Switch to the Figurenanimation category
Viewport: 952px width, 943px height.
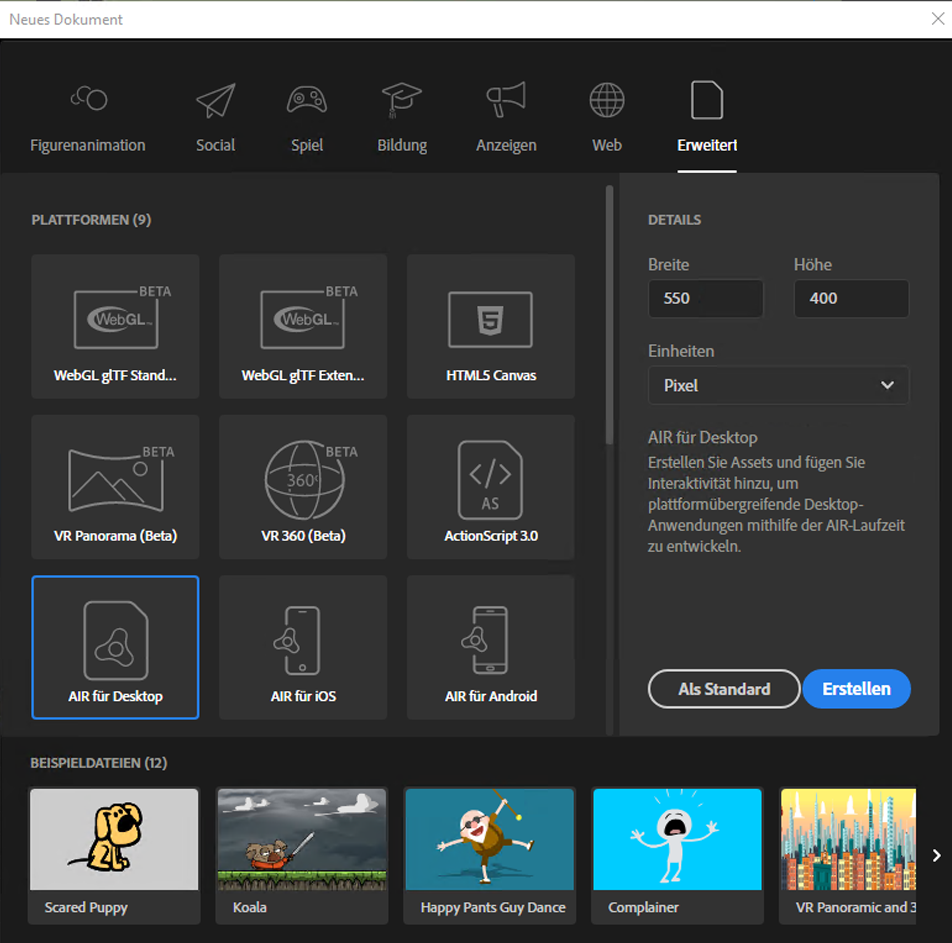88,115
